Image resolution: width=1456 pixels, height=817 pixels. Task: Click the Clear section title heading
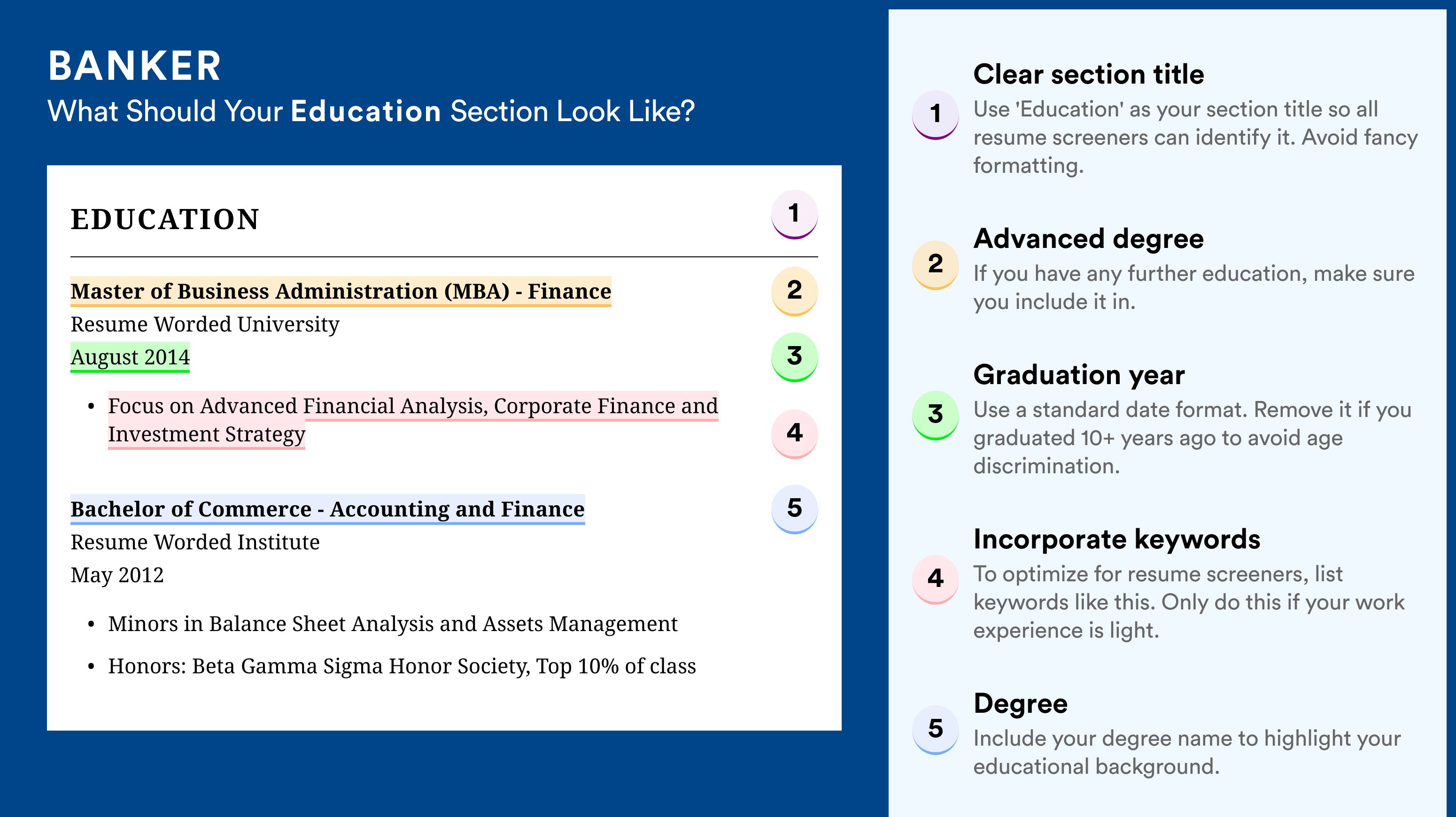(x=1089, y=75)
